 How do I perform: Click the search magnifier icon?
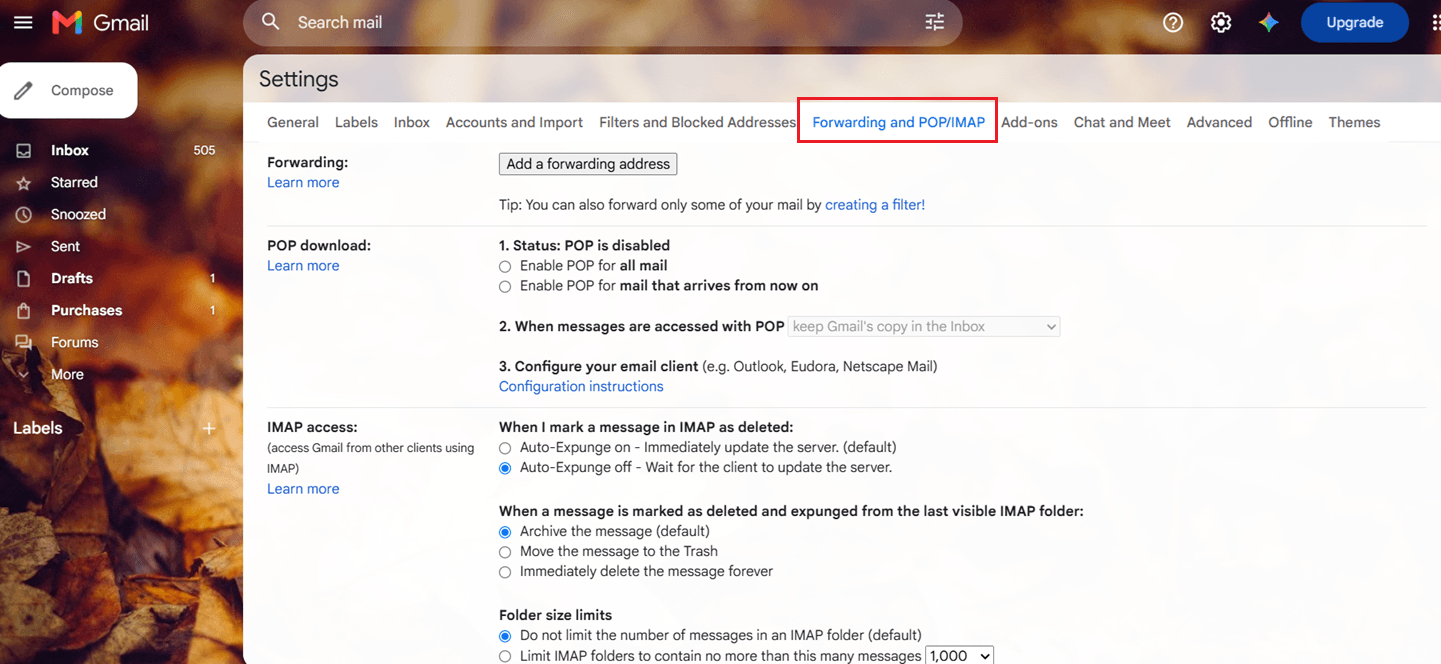pos(271,22)
